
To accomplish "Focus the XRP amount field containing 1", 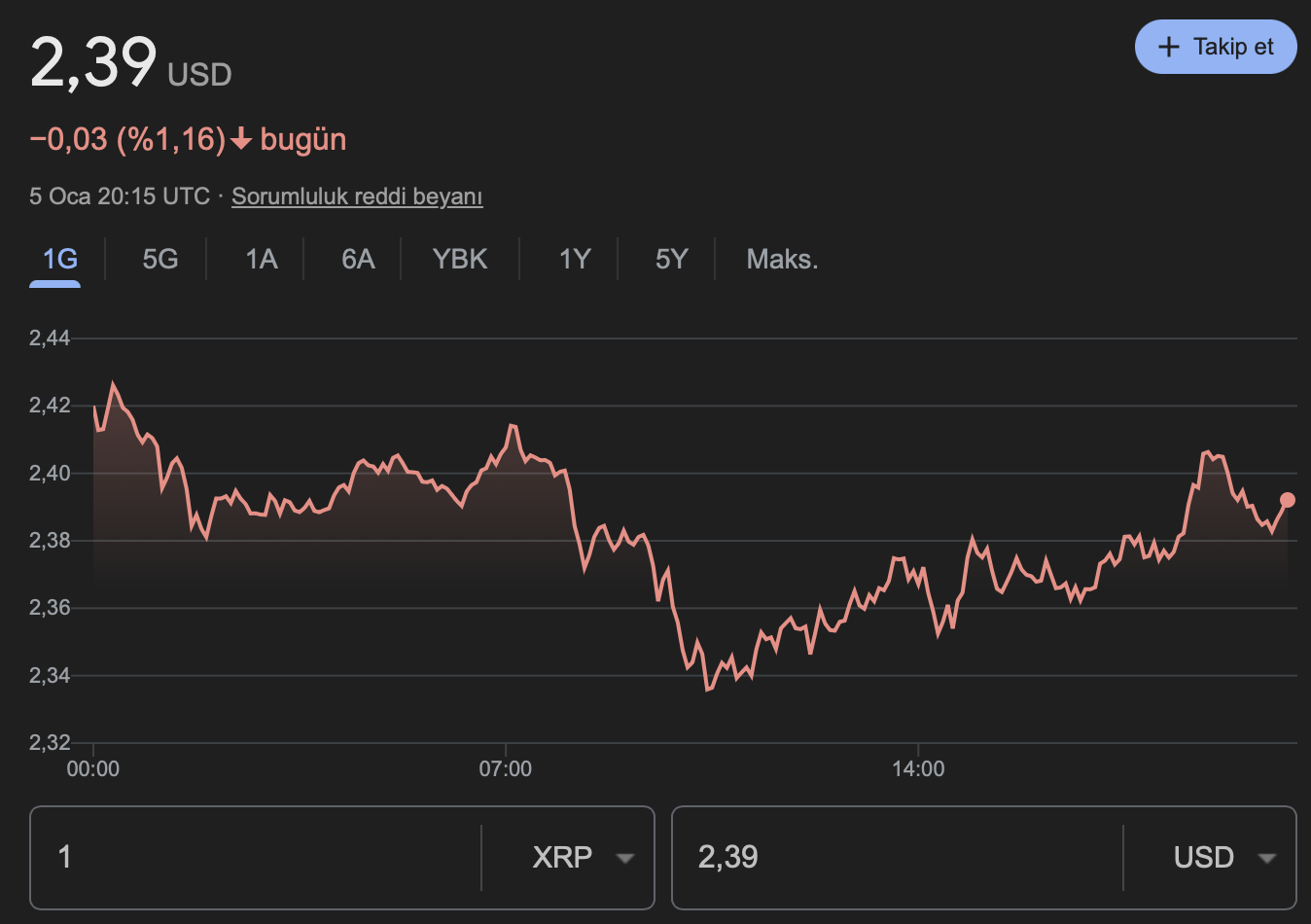I will [256, 857].
